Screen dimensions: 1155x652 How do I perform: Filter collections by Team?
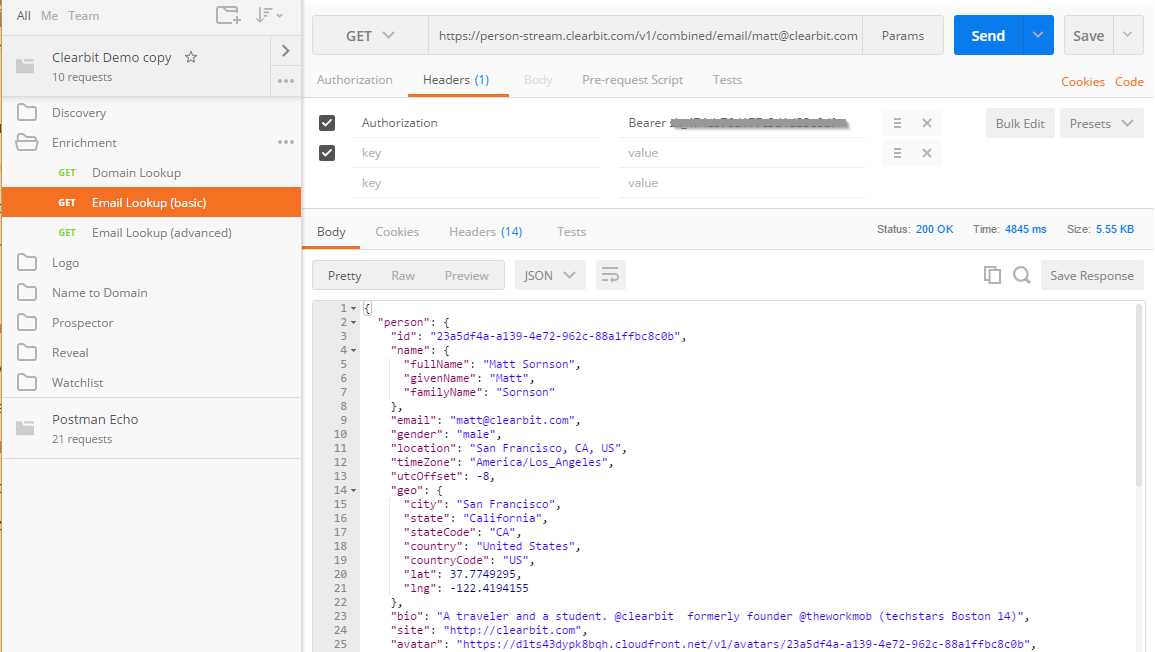point(83,15)
